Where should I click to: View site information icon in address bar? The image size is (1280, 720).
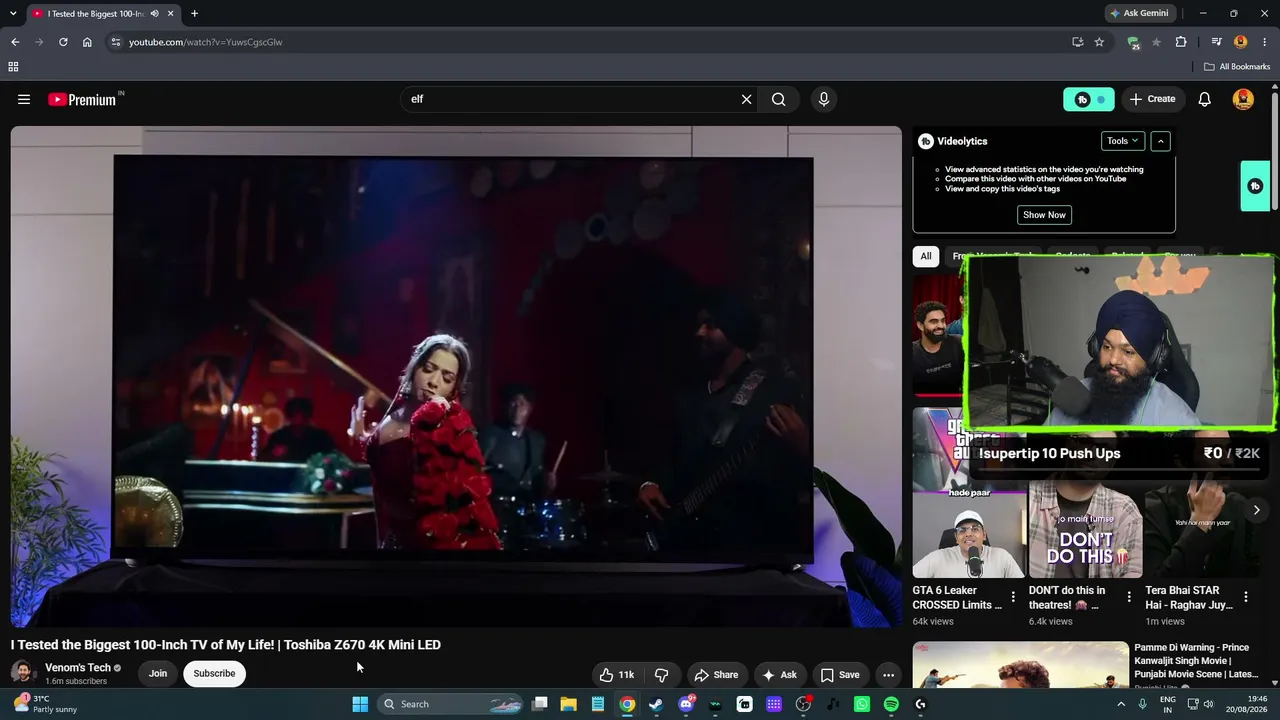(116, 42)
